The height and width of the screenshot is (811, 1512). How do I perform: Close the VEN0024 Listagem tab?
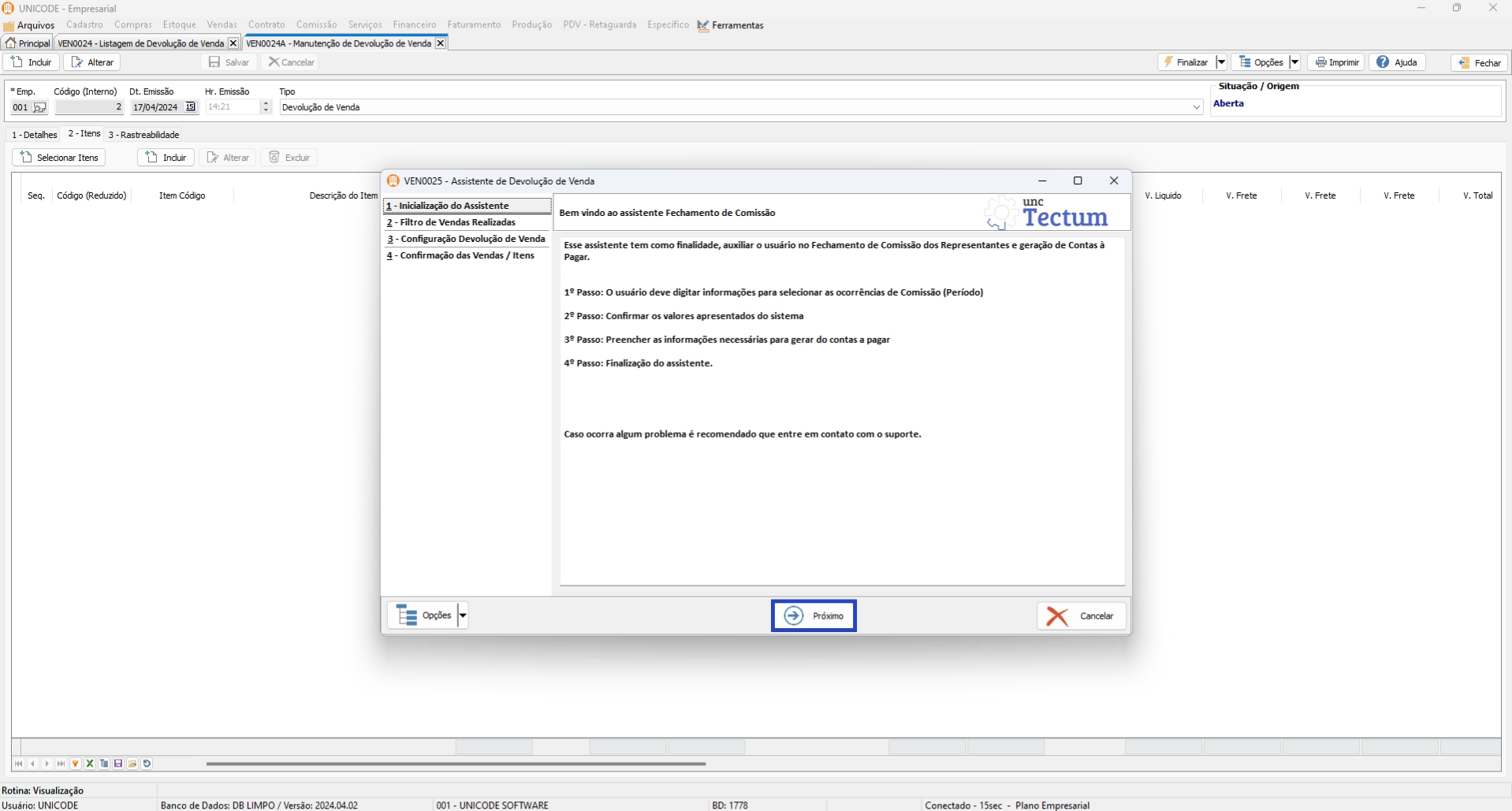[x=233, y=43]
